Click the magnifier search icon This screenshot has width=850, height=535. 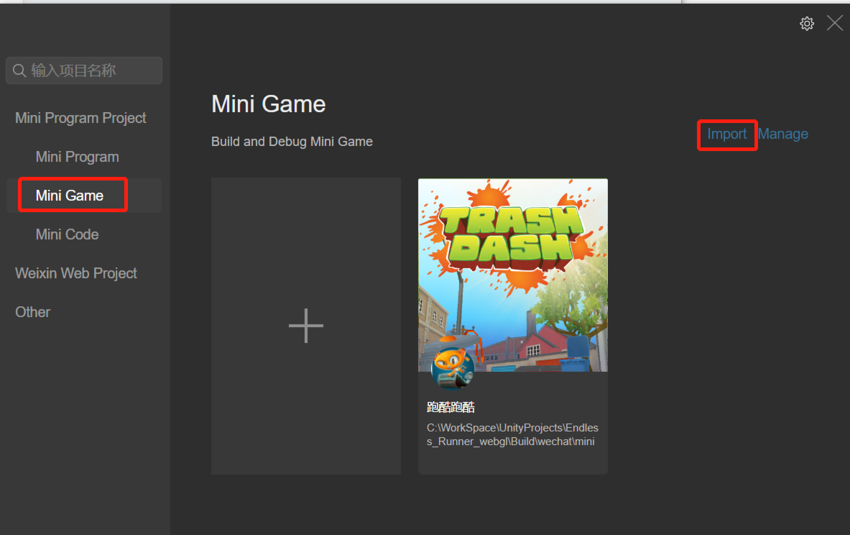pyautogui.click(x=19, y=71)
